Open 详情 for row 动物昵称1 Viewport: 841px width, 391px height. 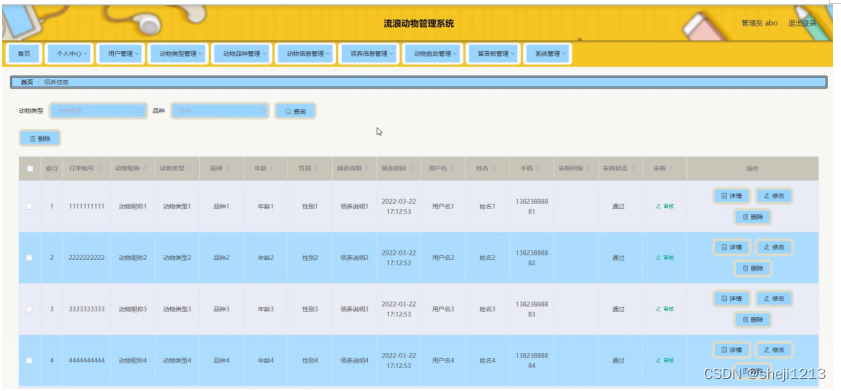tap(731, 196)
